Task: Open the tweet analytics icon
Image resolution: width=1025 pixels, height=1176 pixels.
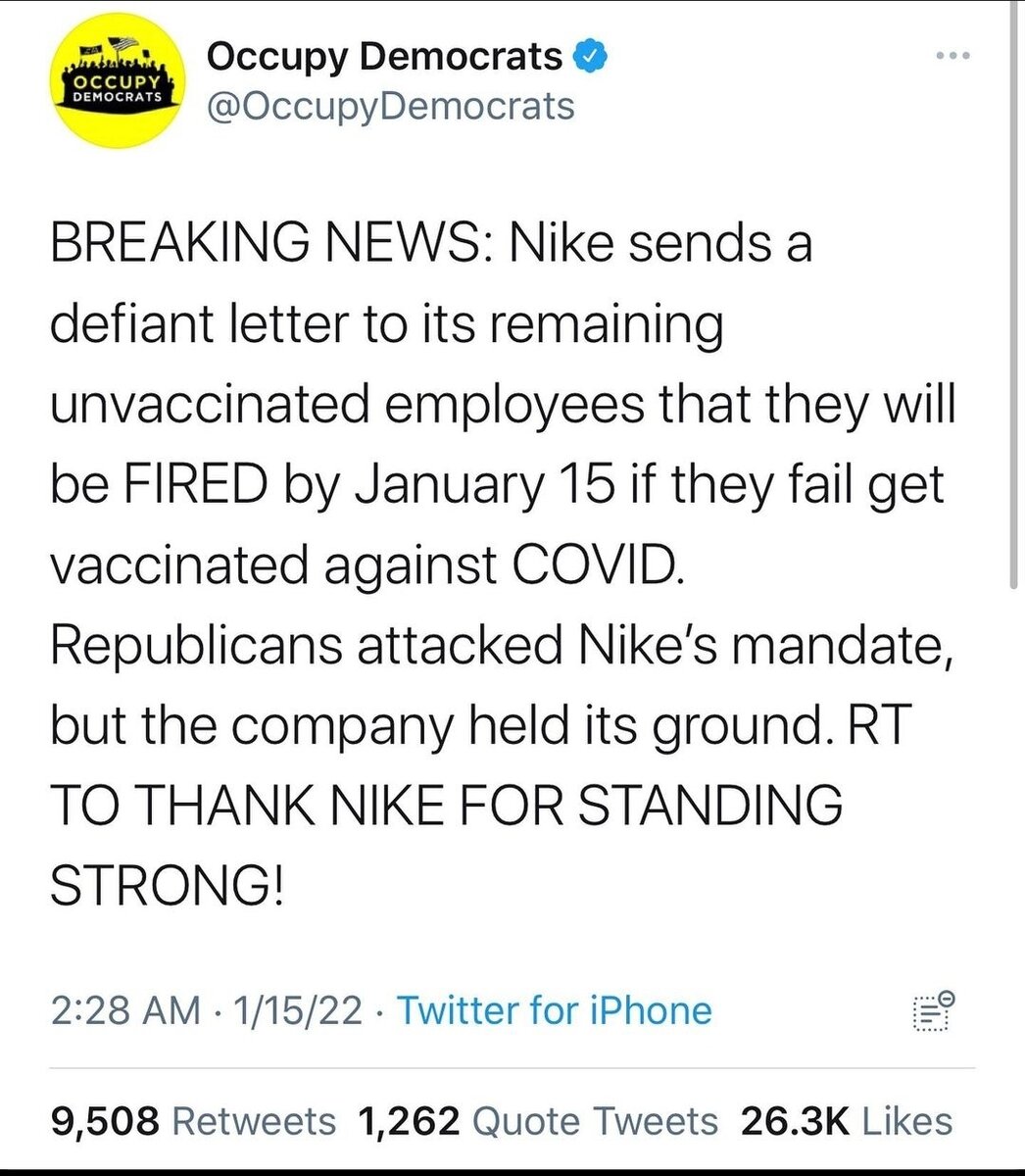Action: coord(931,1010)
